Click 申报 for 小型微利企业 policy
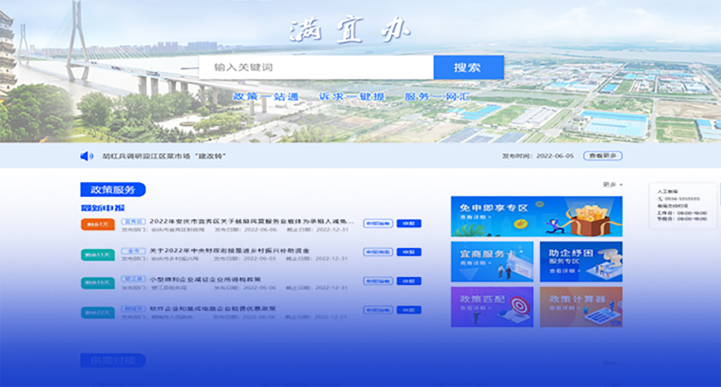This screenshot has height=387, width=721. (409, 281)
